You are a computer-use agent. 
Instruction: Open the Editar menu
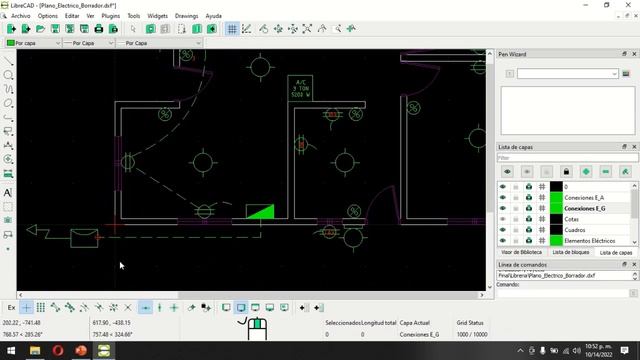tap(72, 16)
